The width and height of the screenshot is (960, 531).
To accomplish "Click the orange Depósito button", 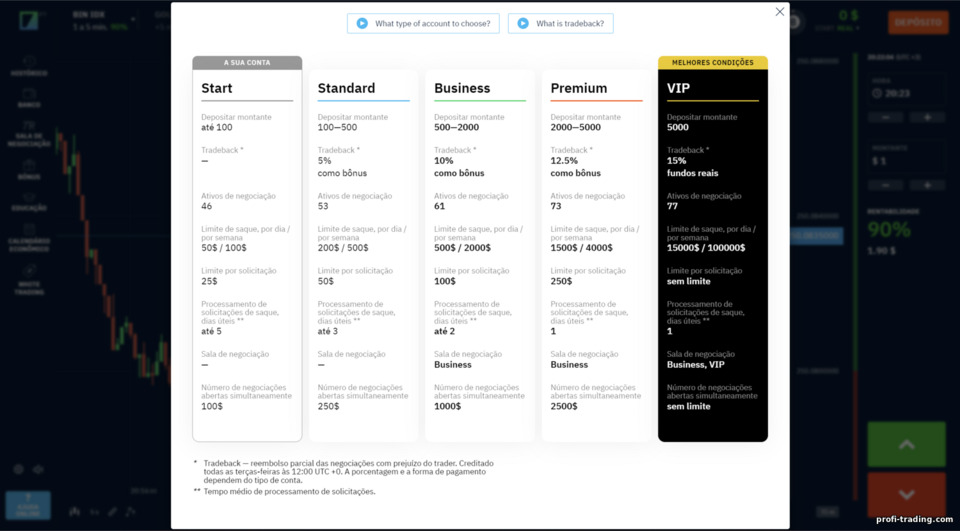I will coord(918,23).
